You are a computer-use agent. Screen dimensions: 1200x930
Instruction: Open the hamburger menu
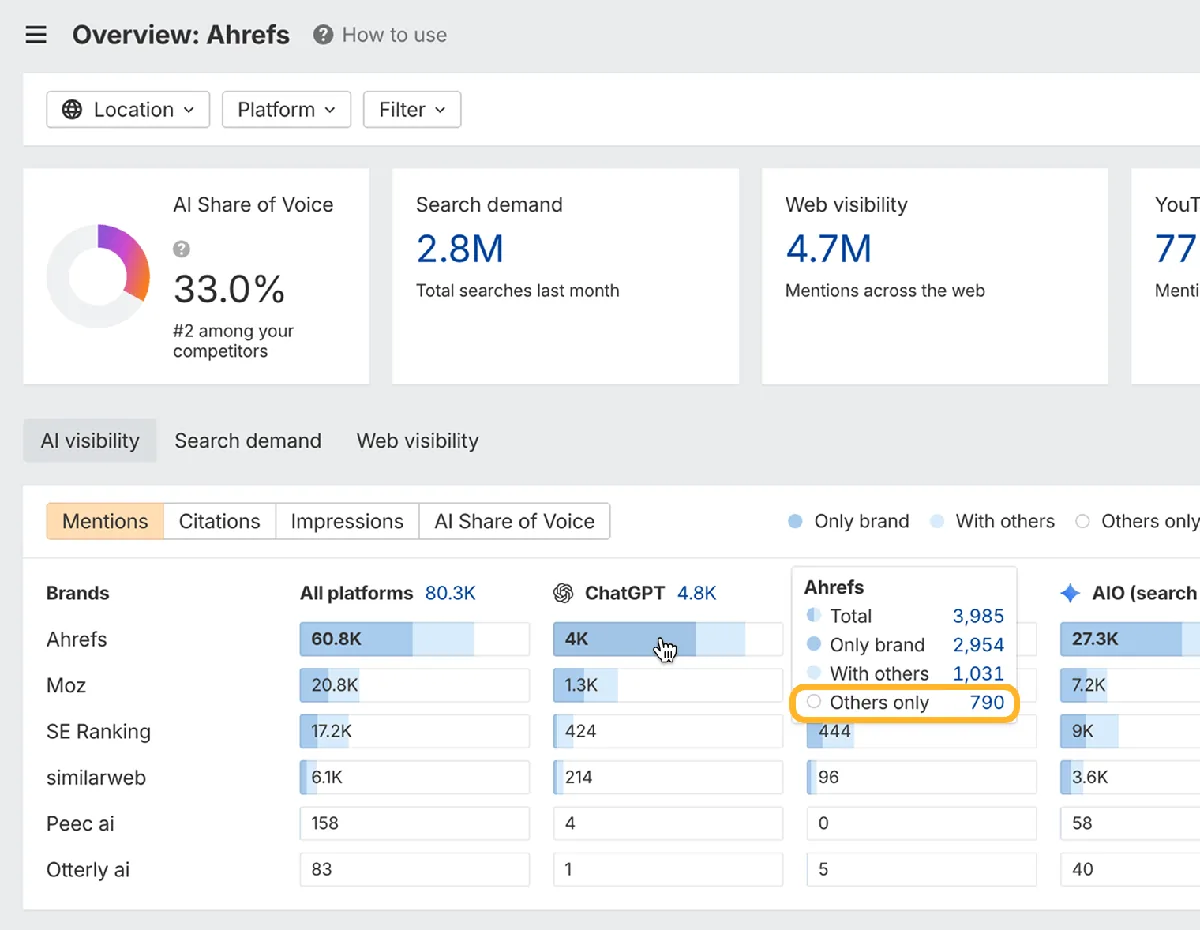[36, 35]
